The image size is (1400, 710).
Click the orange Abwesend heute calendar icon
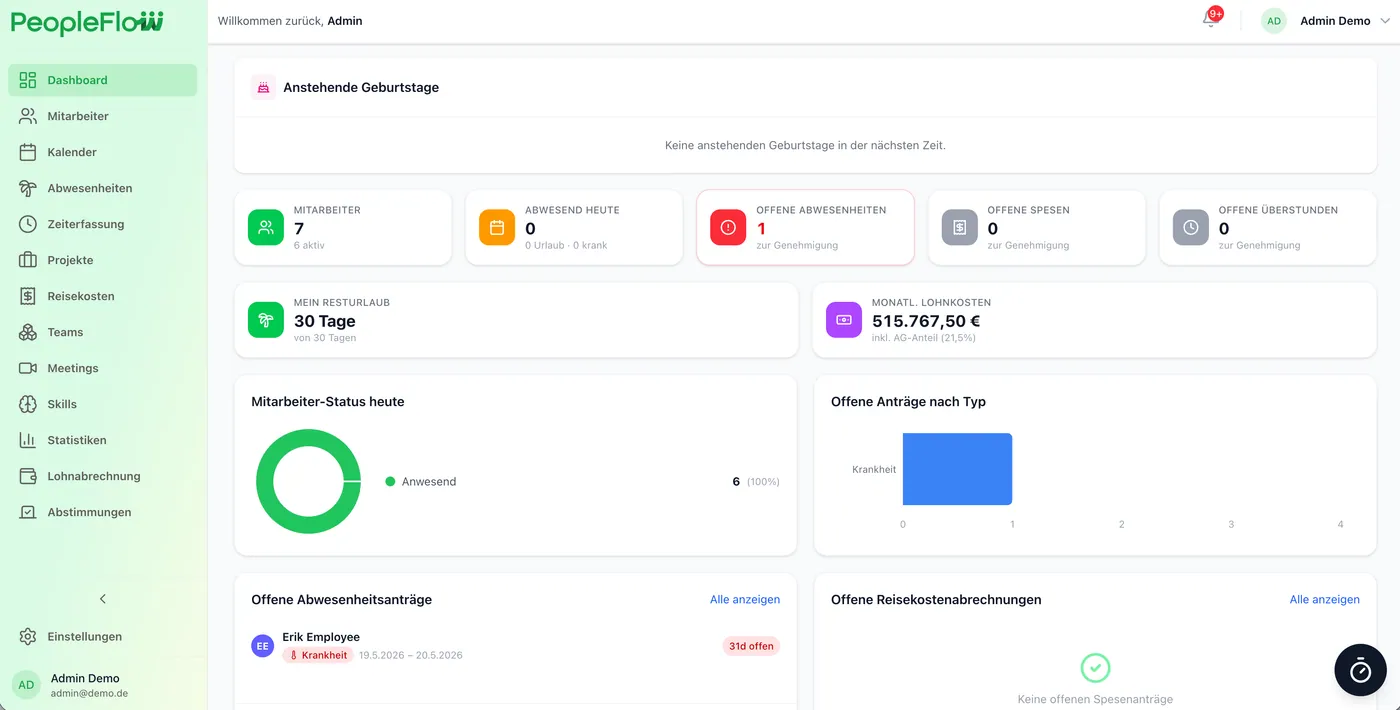497,228
